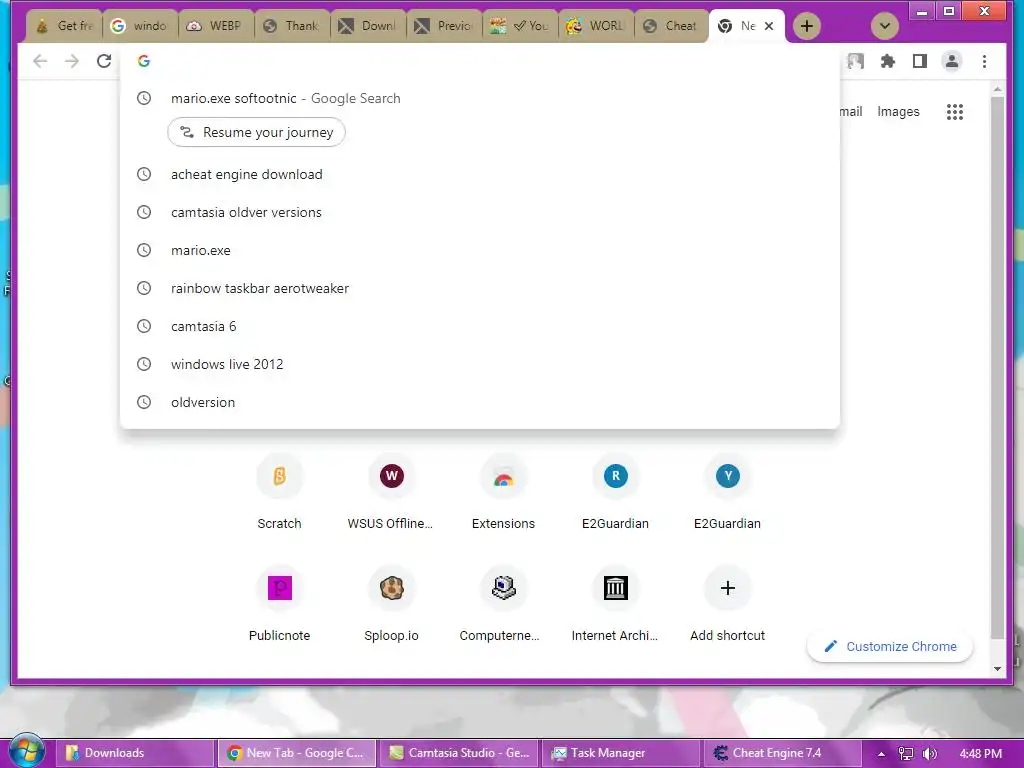1024x768 pixels.
Task: Click the new tab plus button
Action: (x=807, y=26)
